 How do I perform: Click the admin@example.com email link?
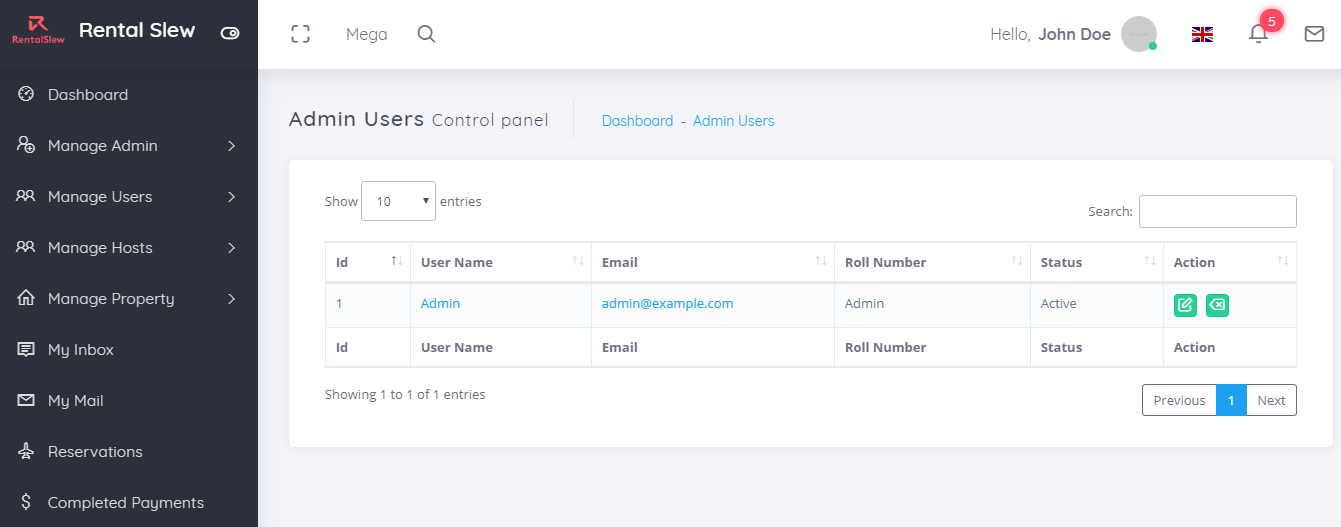coord(667,303)
